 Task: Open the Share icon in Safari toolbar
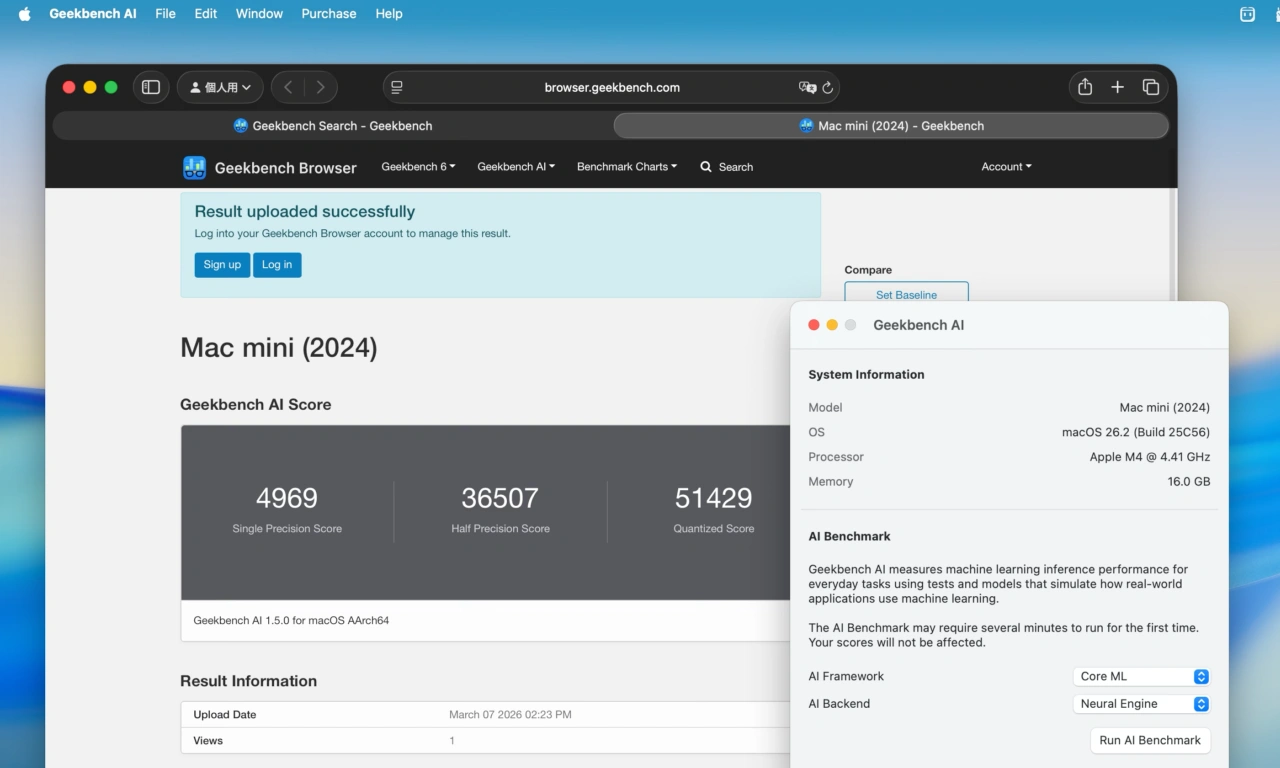(x=1085, y=87)
